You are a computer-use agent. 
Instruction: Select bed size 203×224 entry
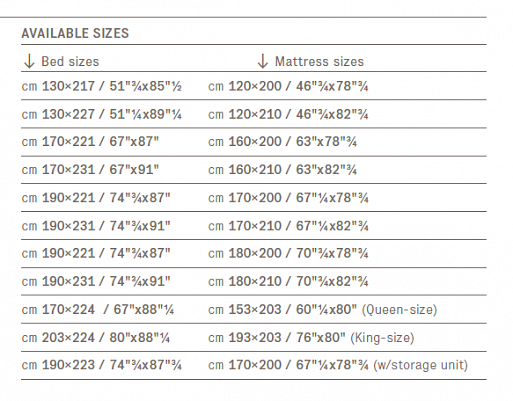click(96, 338)
